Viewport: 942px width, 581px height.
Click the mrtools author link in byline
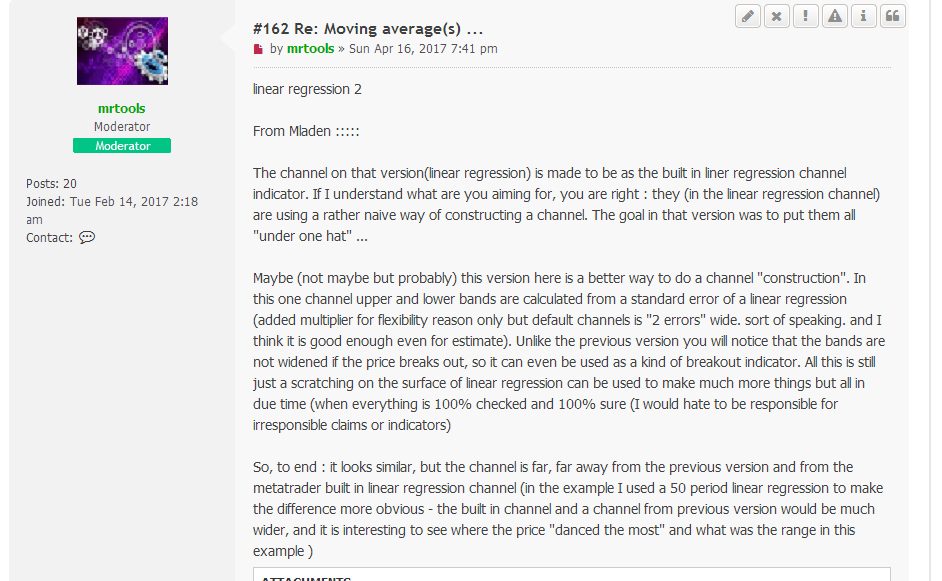pos(310,48)
